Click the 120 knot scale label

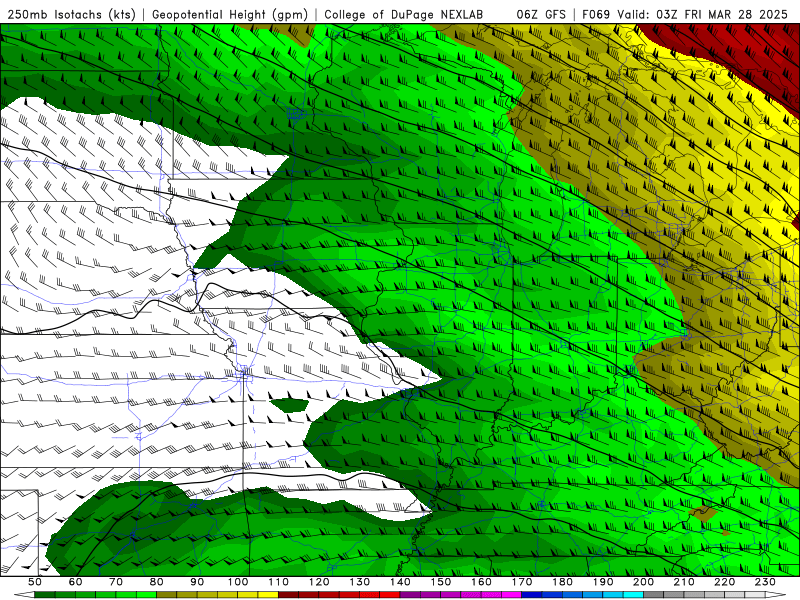pyautogui.click(x=319, y=582)
